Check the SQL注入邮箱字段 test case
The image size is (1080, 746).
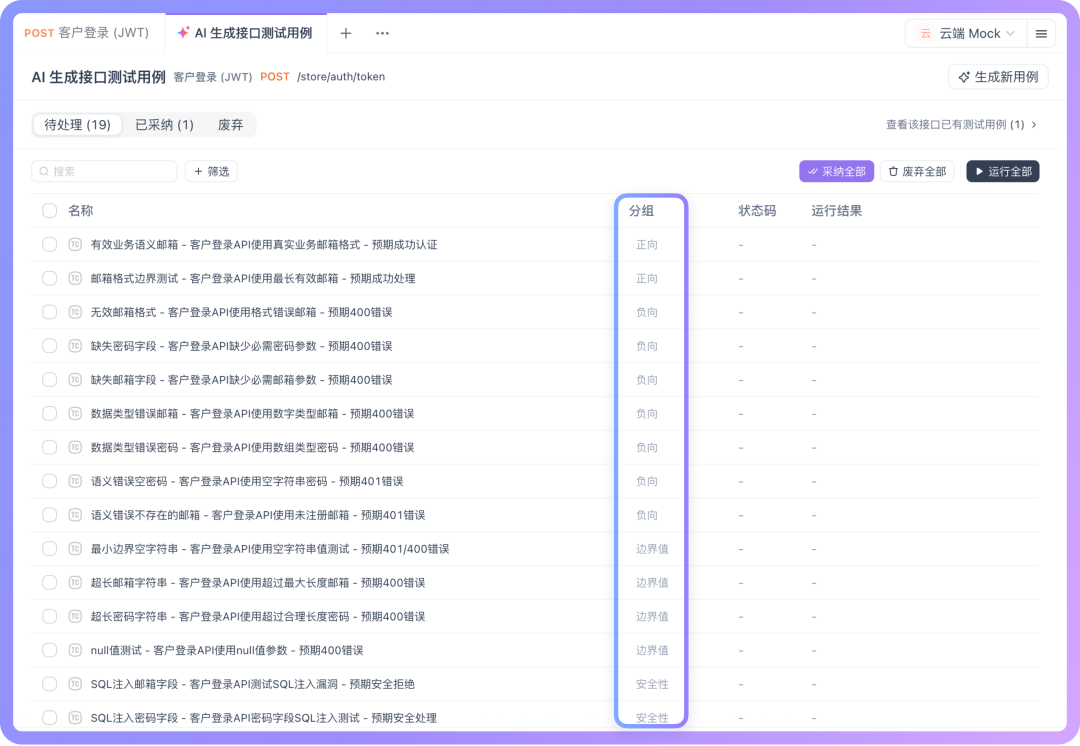tap(49, 684)
